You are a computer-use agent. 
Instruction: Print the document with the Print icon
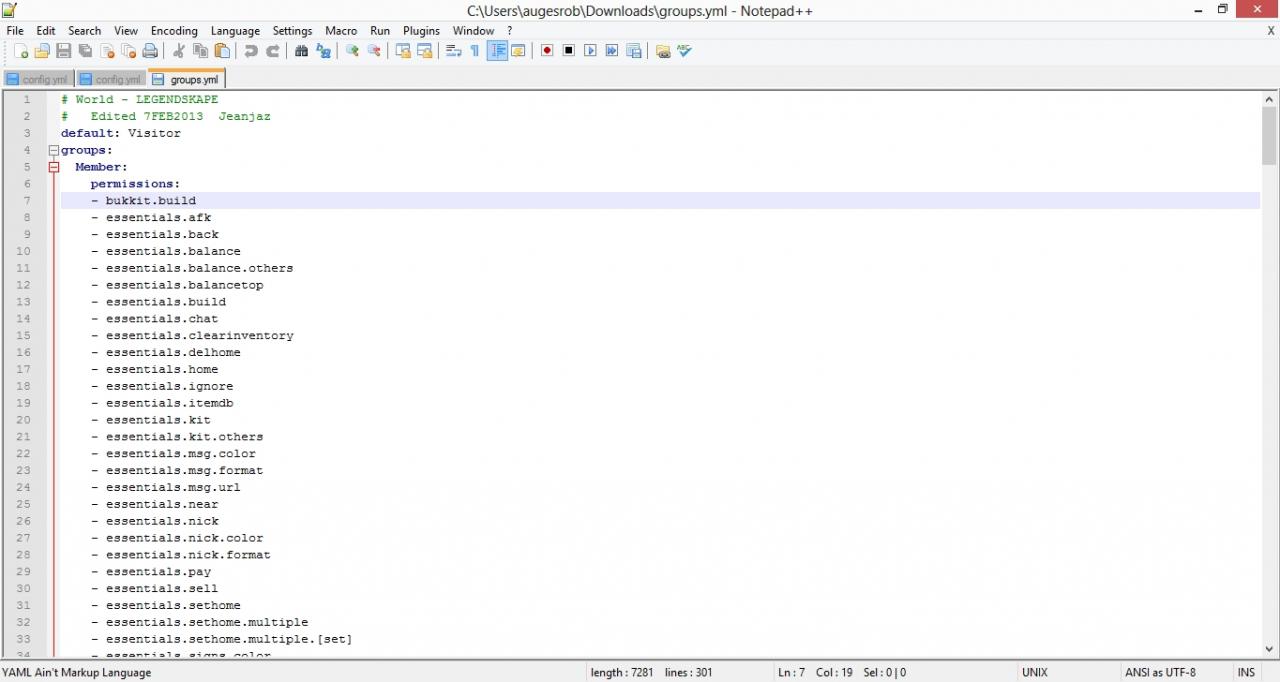pos(150,51)
